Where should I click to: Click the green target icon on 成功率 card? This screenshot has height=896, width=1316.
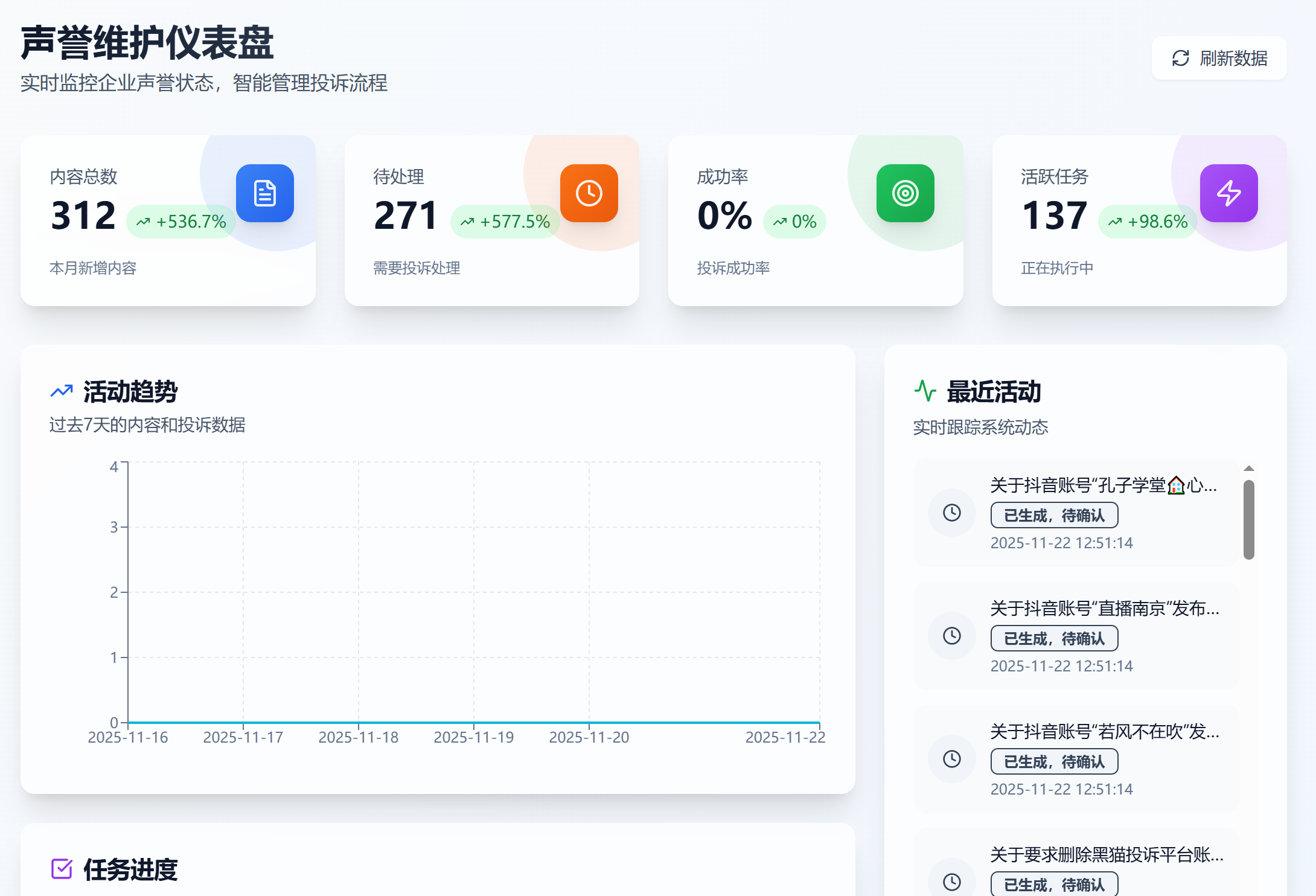pyautogui.click(x=905, y=193)
